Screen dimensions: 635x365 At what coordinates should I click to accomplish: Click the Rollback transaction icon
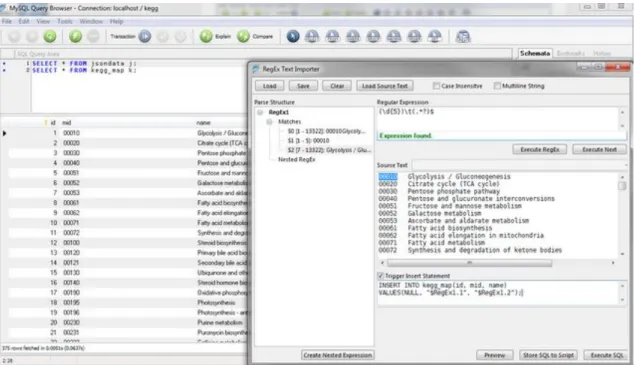181,36
